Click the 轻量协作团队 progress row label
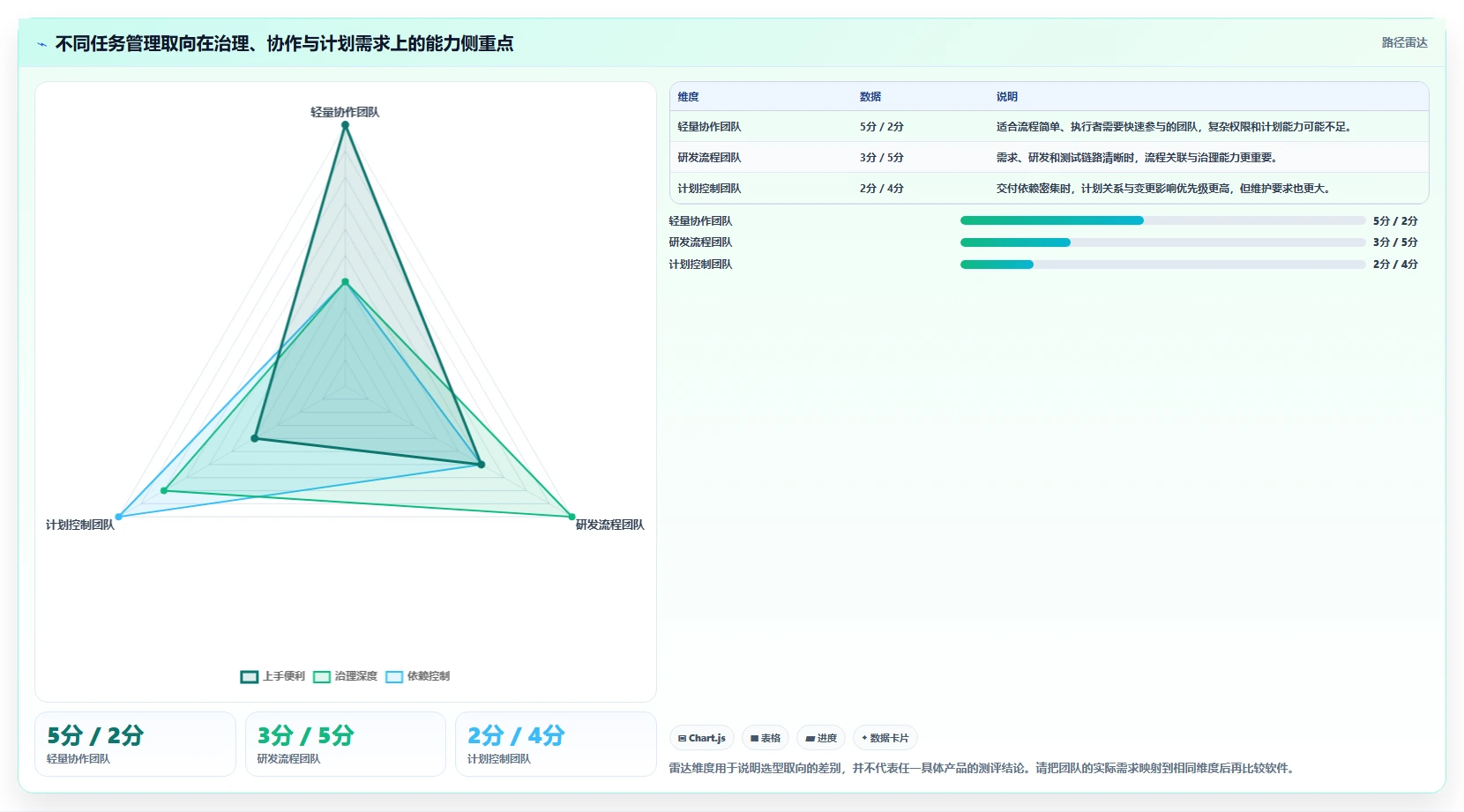Screen dimensions: 1464x812 pyautogui.click(x=700, y=221)
